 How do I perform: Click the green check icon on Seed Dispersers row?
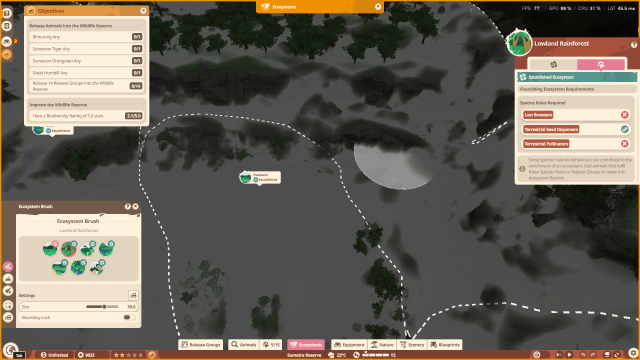coord(624,129)
